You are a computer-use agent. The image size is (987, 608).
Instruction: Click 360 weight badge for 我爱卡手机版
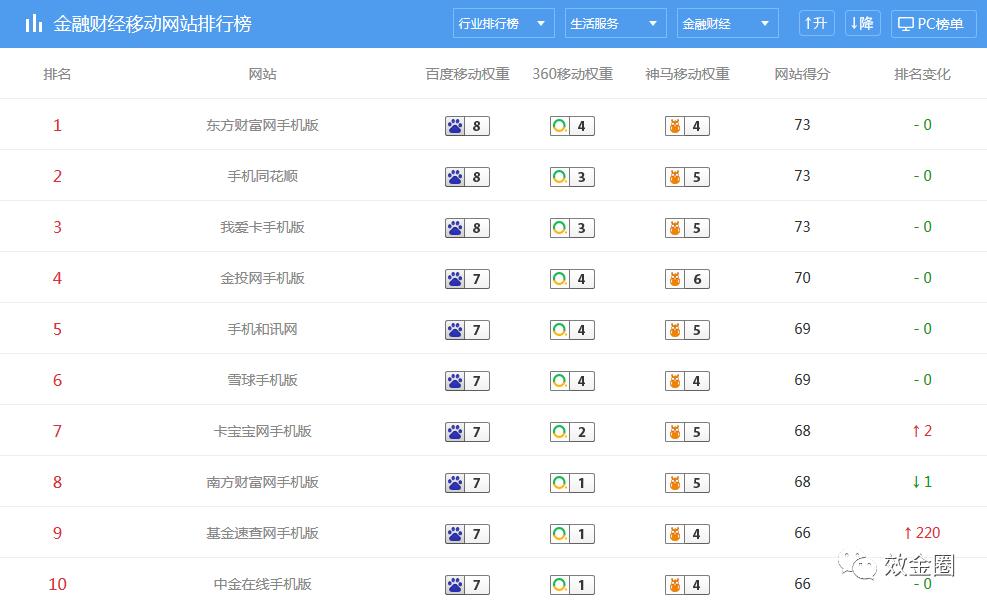(x=572, y=228)
